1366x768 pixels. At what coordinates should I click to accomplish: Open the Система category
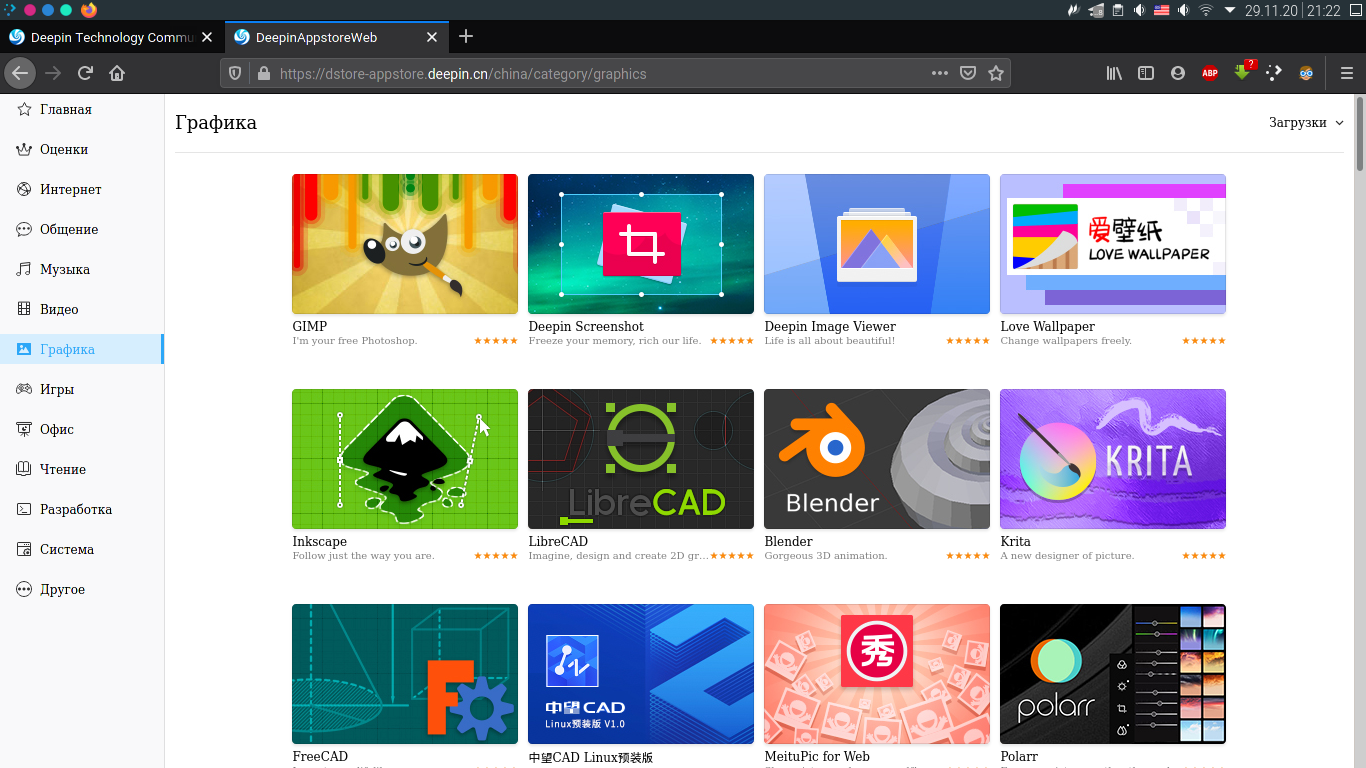coord(81,549)
